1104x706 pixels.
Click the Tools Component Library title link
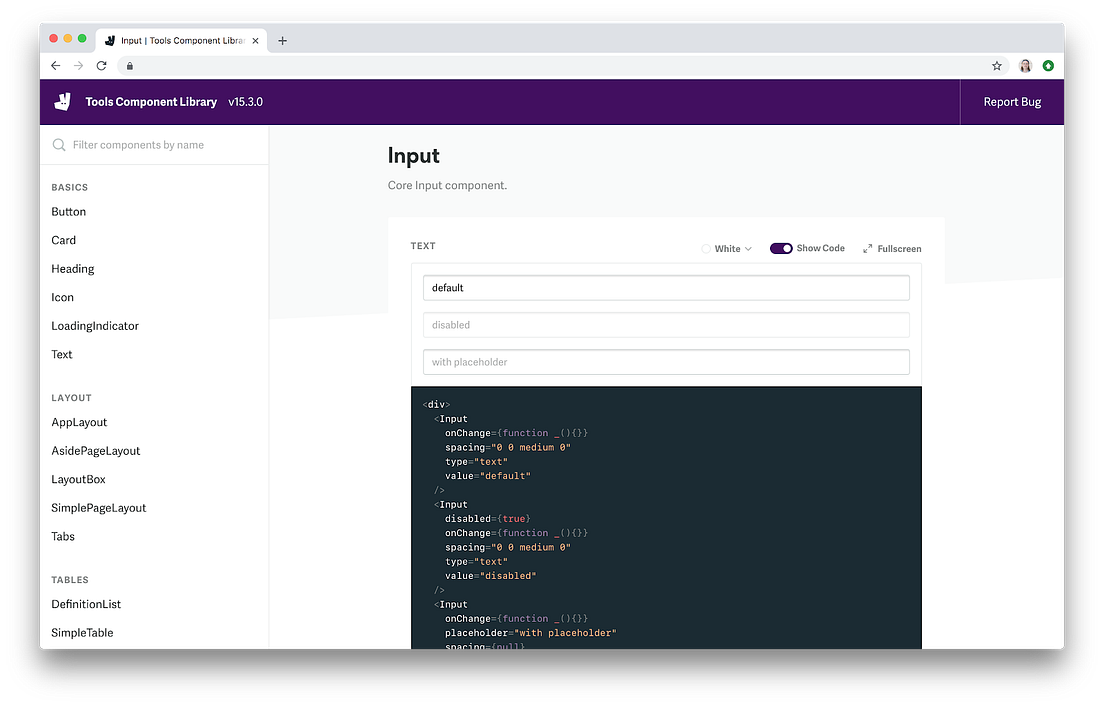pos(151,102)
